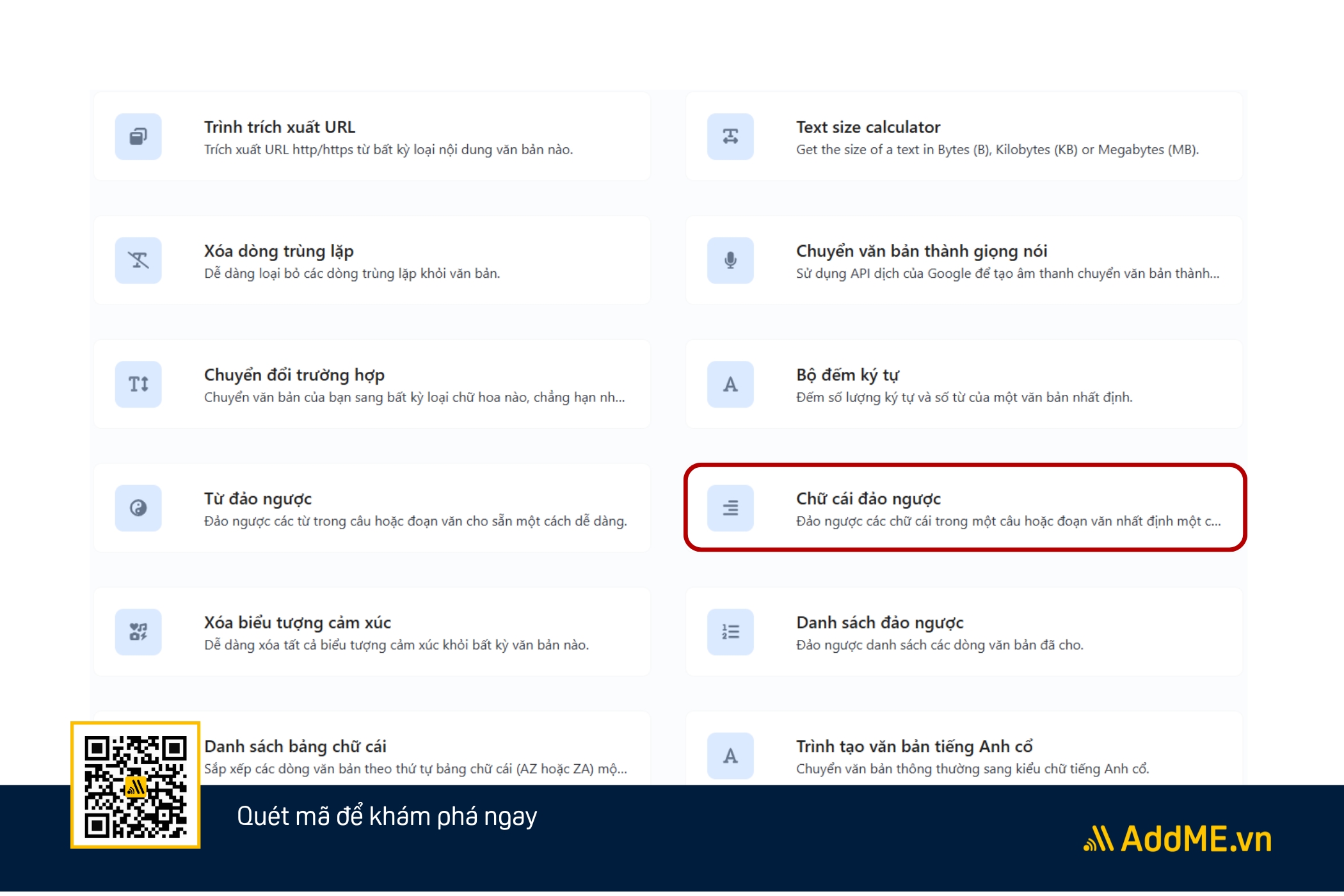Click description 'Đếm số lượng ký tự và số từ'
This screenshot has height=896, width=1344.
tap(964, 397)
